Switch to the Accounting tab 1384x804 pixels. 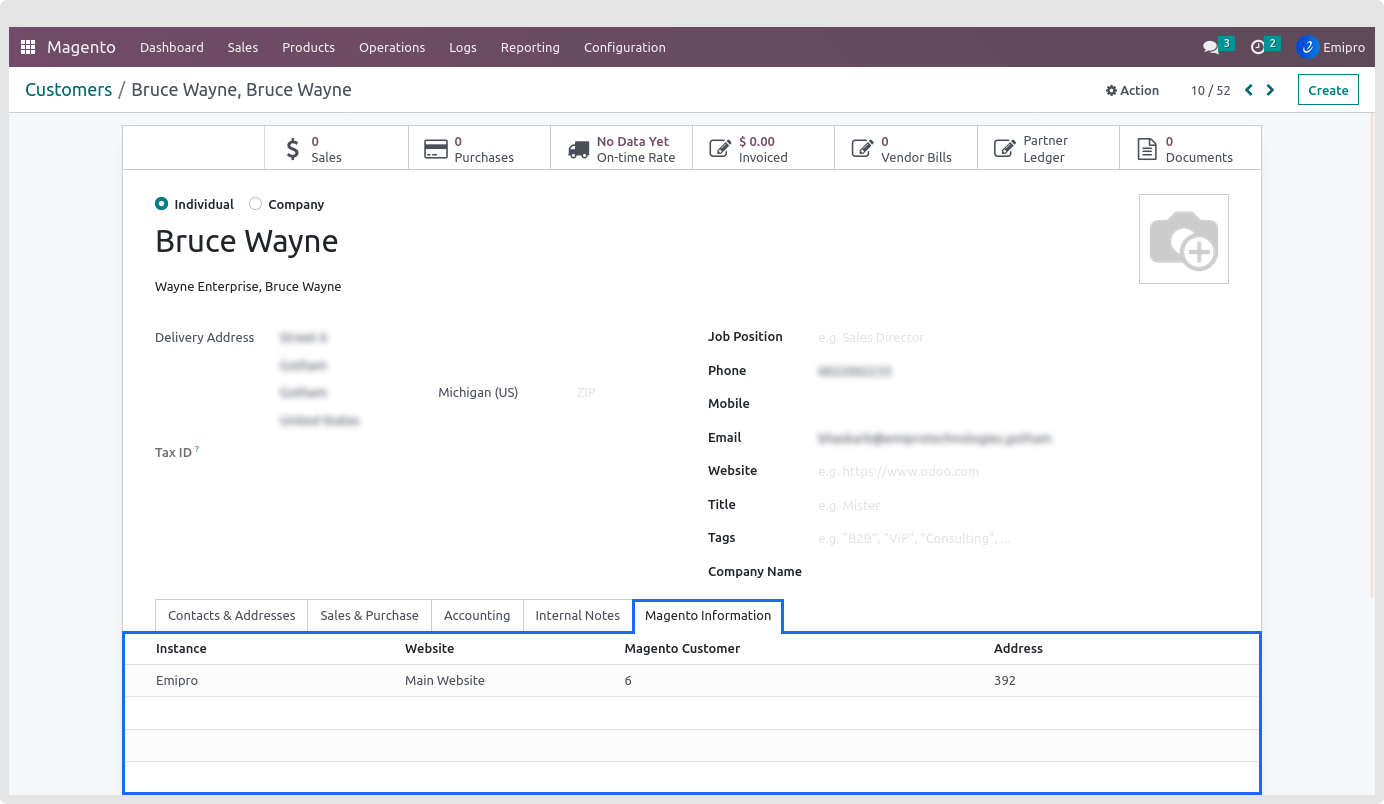tap(477, 615)
